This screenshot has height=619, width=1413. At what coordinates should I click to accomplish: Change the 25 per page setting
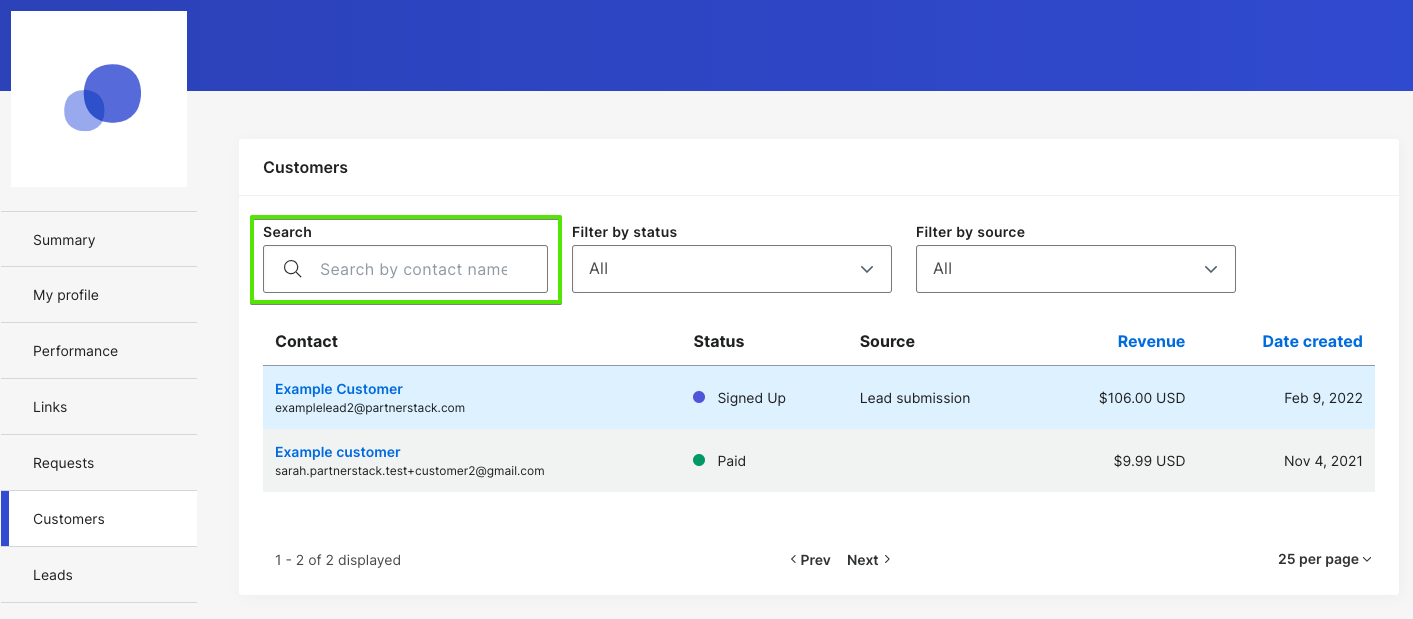(x=1325, y=559)
